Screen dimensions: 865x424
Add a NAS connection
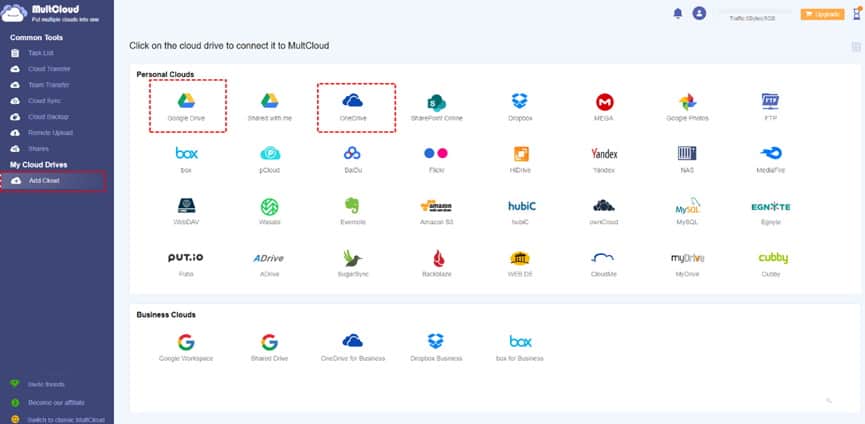click(687, 159)
